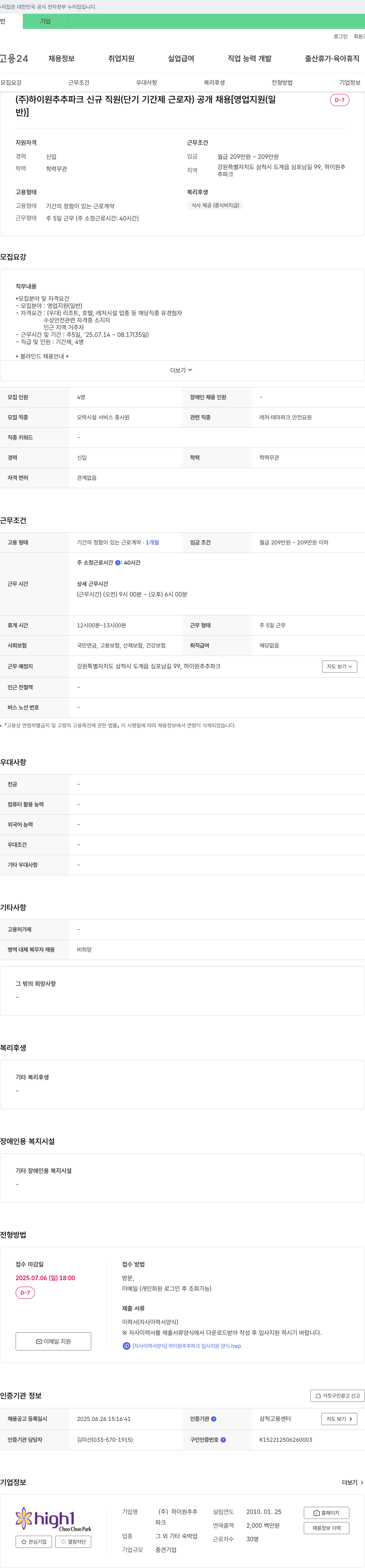Report via 거짓구인광고 신고 button
365x1568 pixels.
tap(338, 1396)
